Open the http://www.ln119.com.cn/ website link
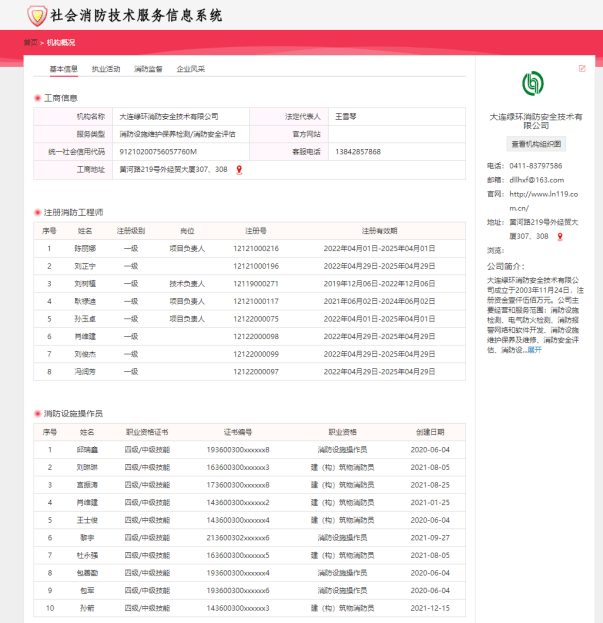Viewport: 603px width, 623px height. tap(543, 201)
